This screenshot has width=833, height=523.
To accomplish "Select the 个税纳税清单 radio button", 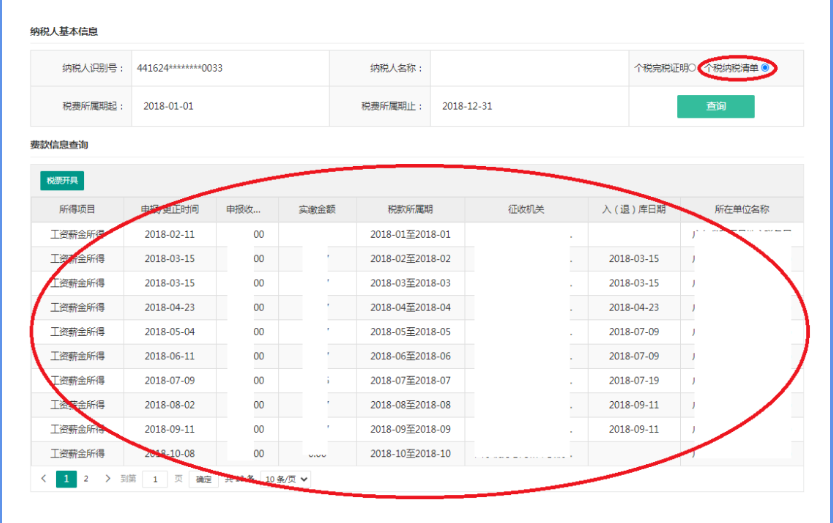I will [x=765, y=68].
